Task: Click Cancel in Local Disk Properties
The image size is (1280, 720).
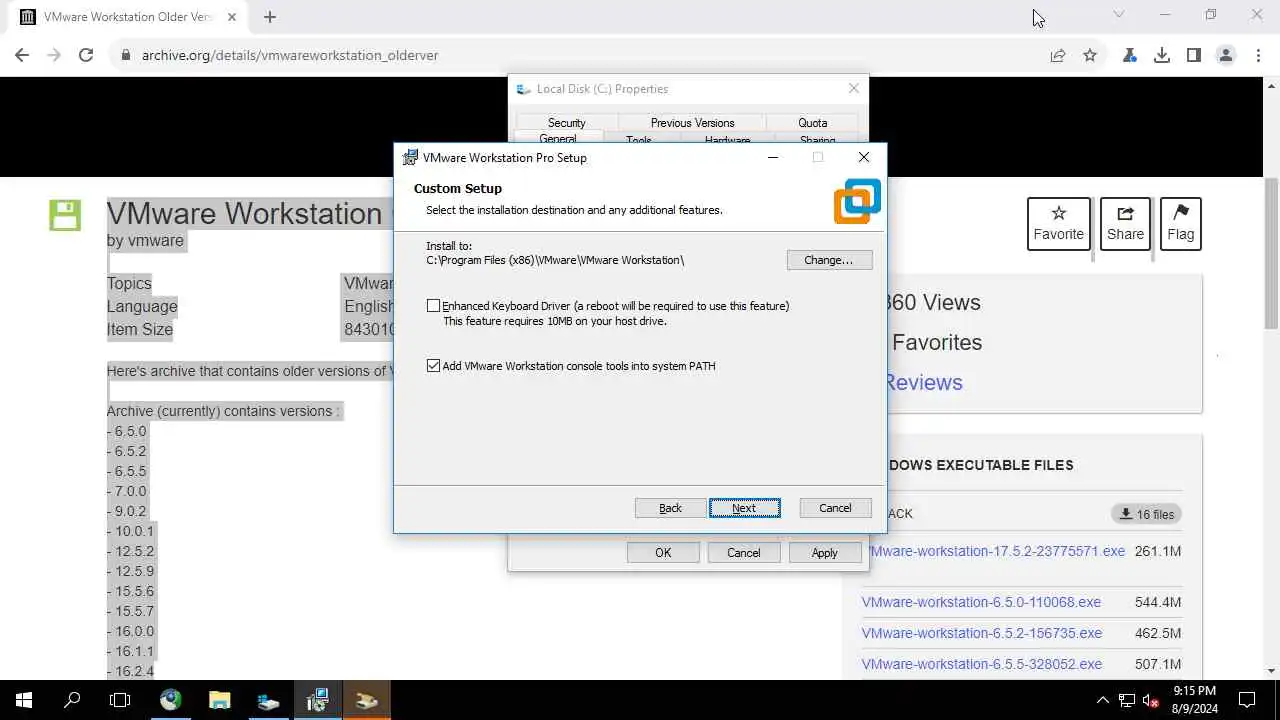Action: pos(744,552)
